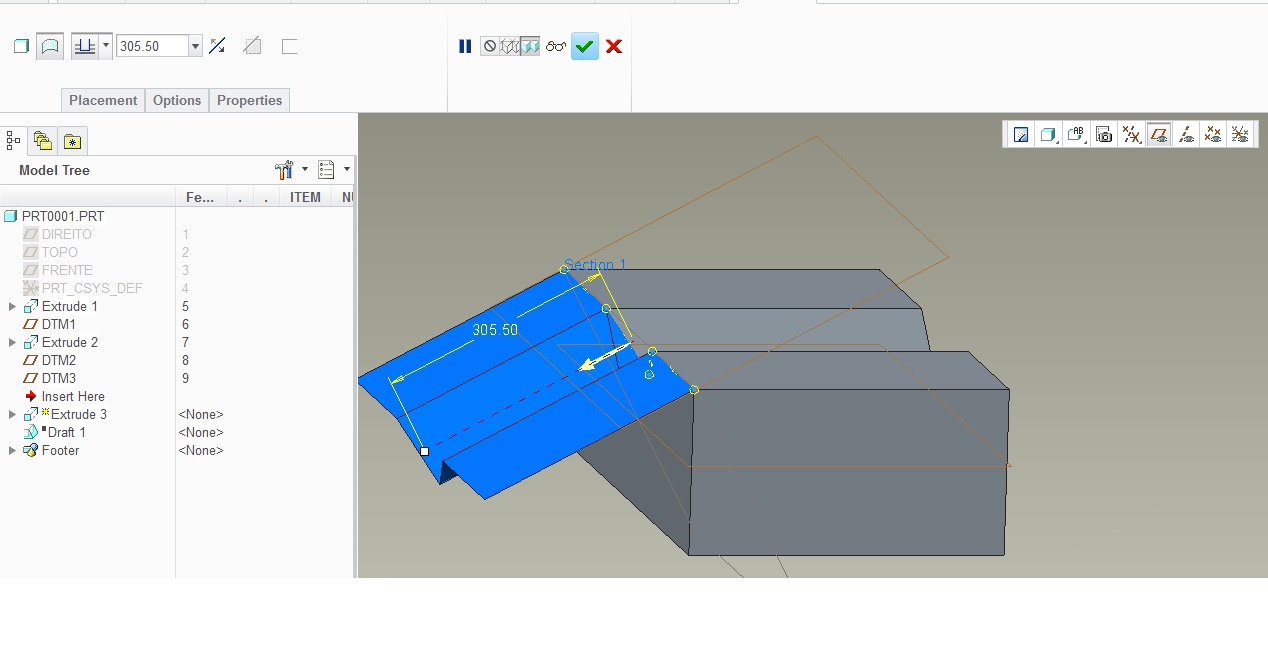This screenshot has width=1268, height=648.
Task: Open the datum display filters dropdown
Action: click(1131, 134)
